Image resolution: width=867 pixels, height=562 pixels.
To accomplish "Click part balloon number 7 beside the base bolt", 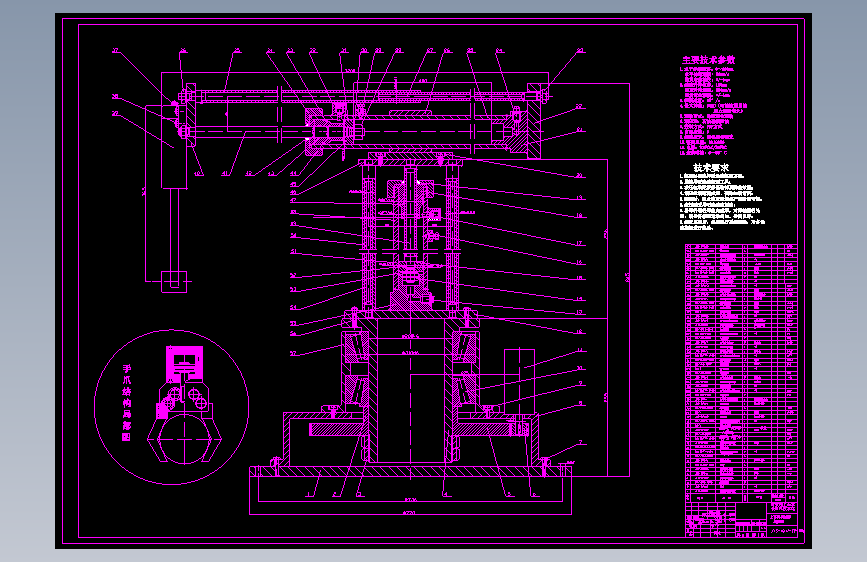I will coord(580,443).
